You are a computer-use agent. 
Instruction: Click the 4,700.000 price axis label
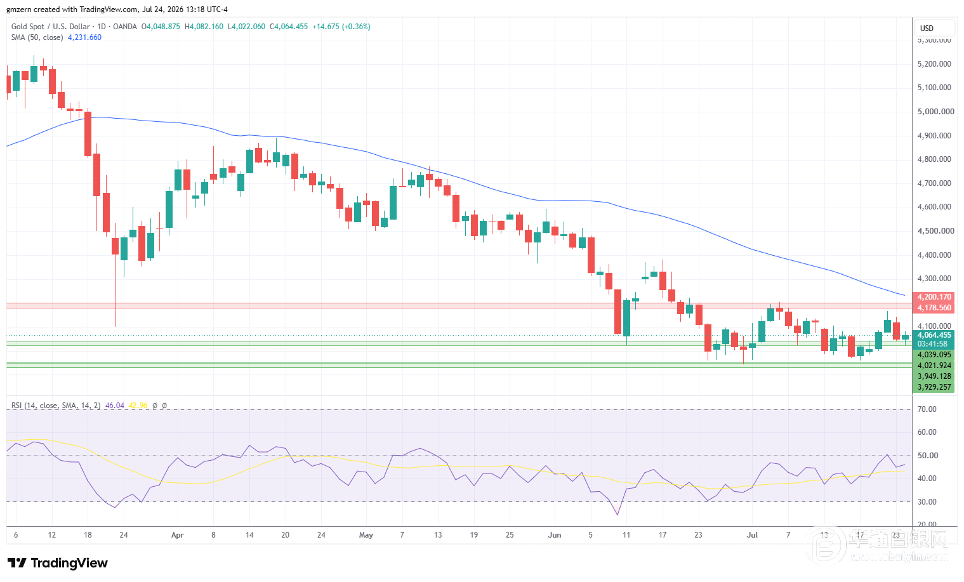[935, 183]
